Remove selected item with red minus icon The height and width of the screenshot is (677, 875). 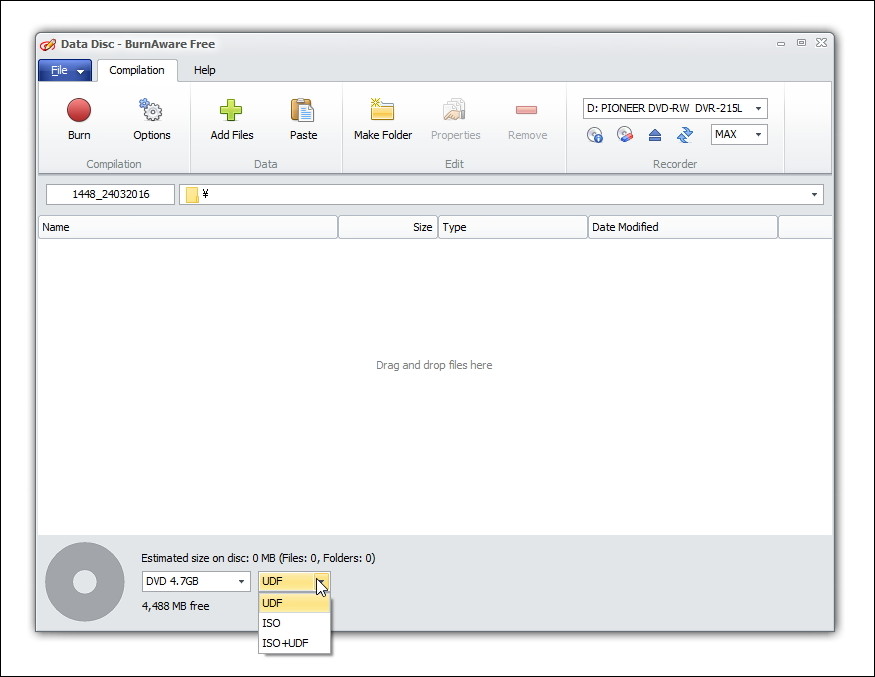(x=527, y=110)
